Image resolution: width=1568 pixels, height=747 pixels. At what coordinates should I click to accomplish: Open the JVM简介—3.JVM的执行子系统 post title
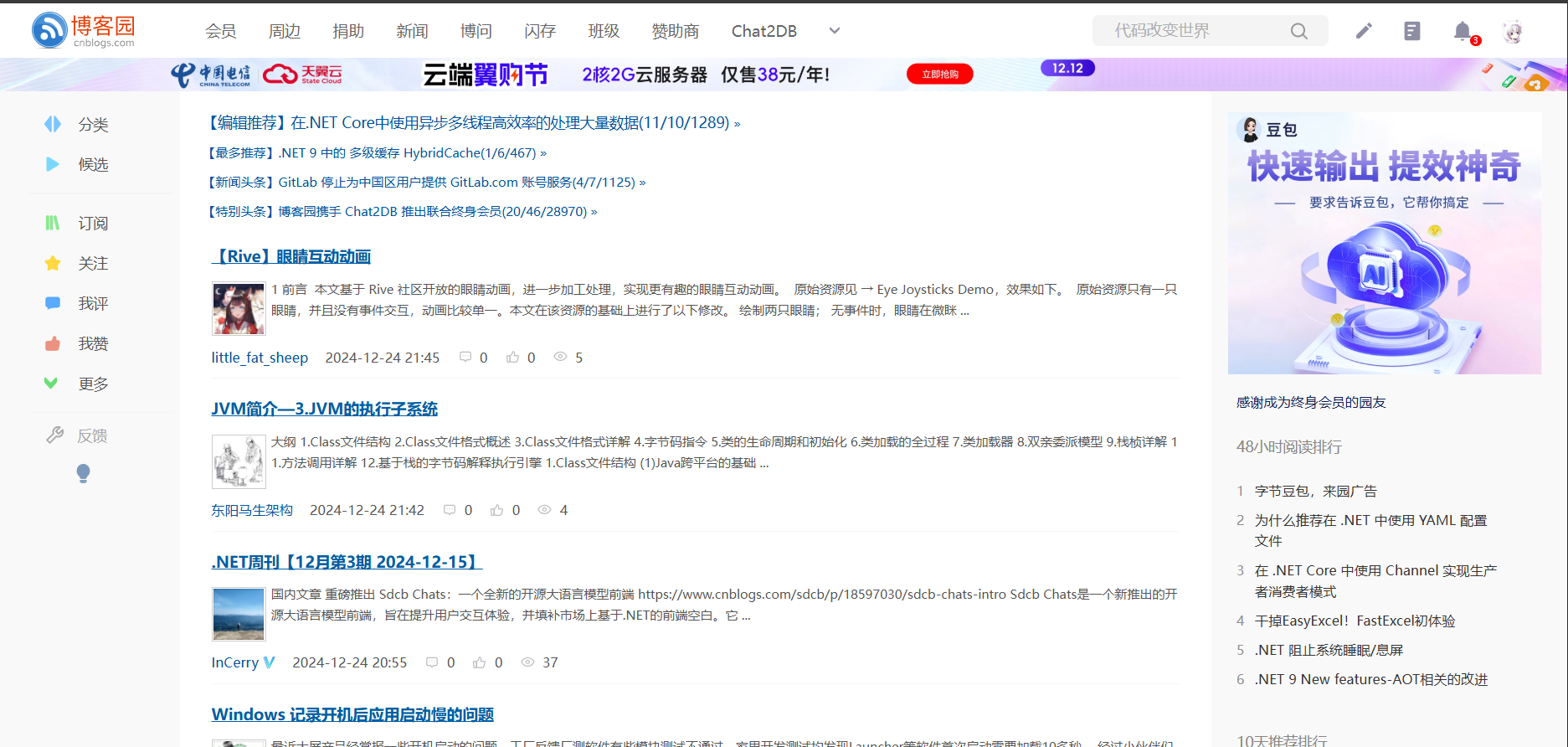click(325, 409)
